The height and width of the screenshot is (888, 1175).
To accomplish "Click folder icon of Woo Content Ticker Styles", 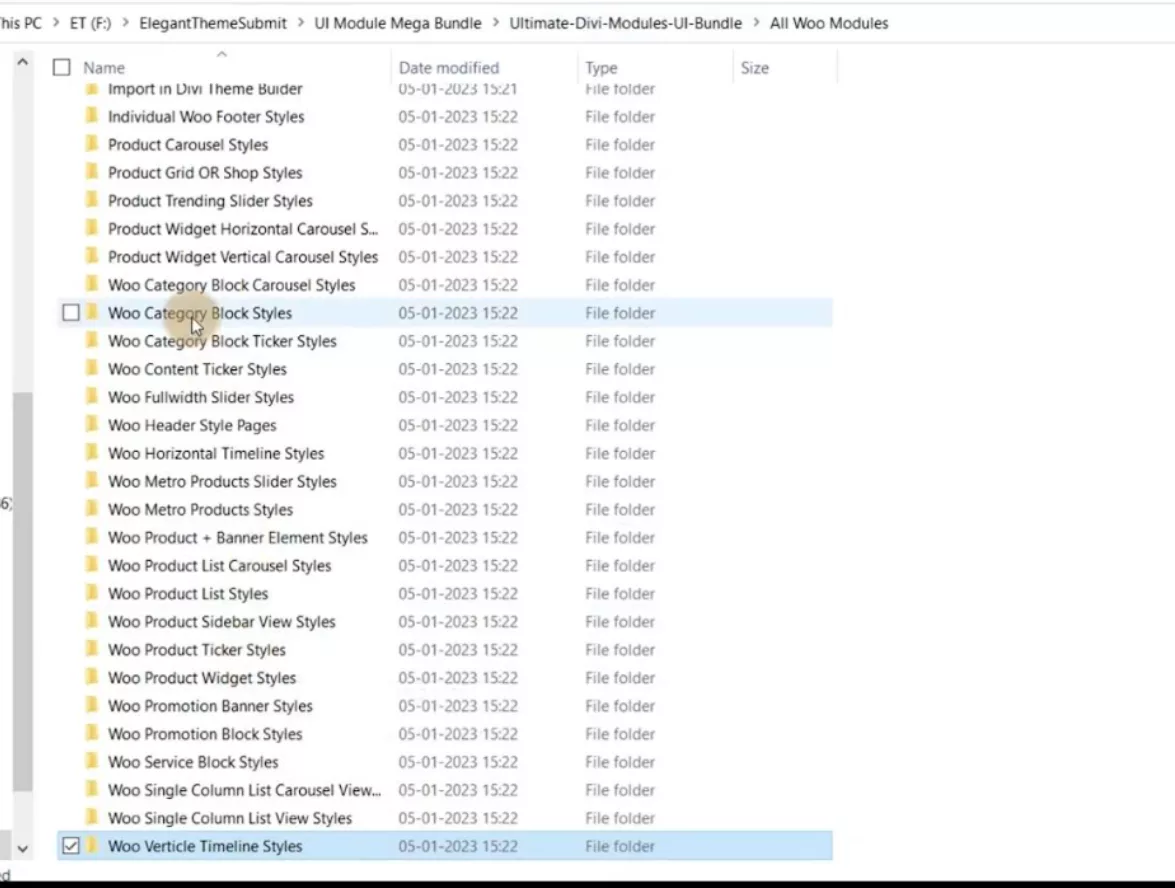I will pyautogui.click(x=92, y=369).
